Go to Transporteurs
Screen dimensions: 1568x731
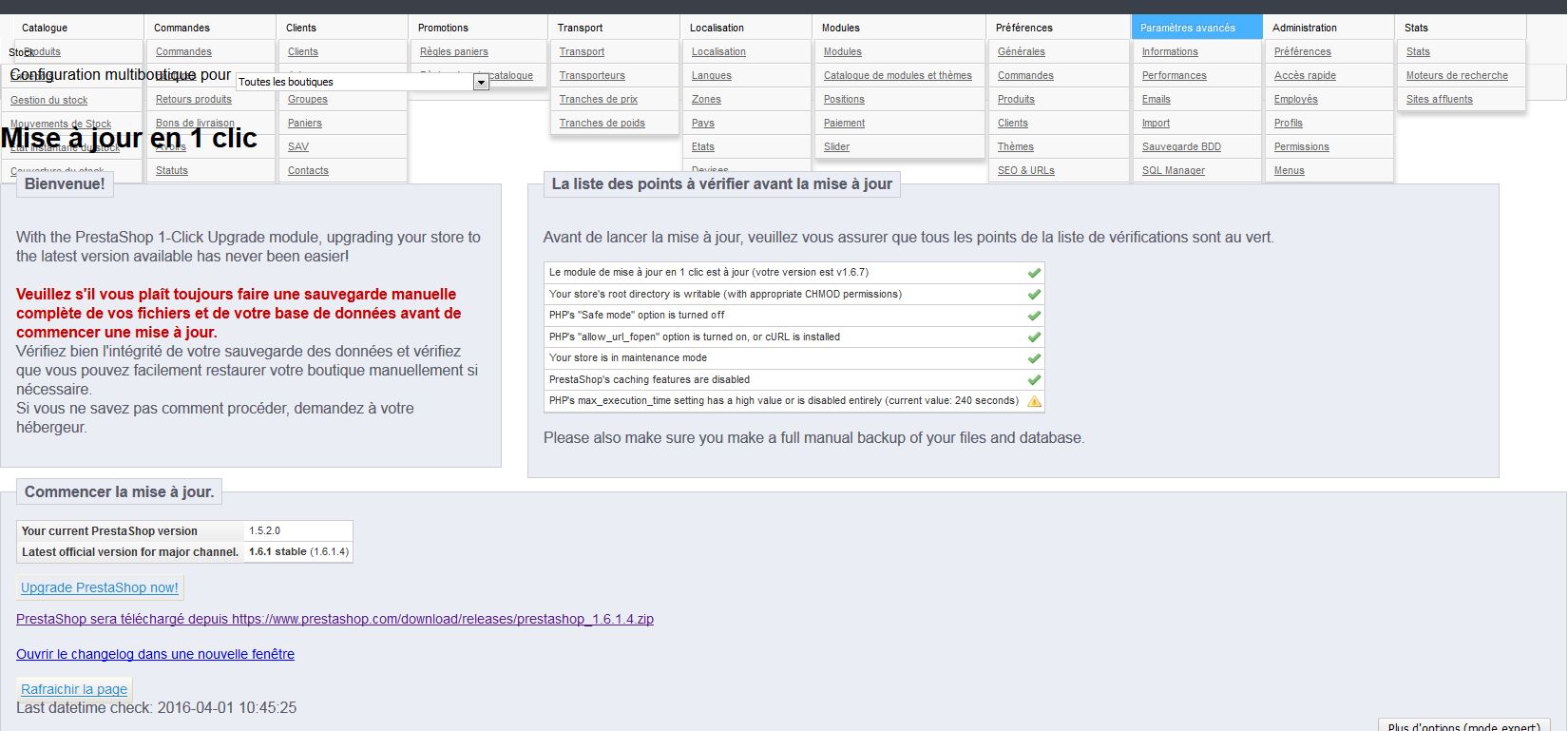592,75
